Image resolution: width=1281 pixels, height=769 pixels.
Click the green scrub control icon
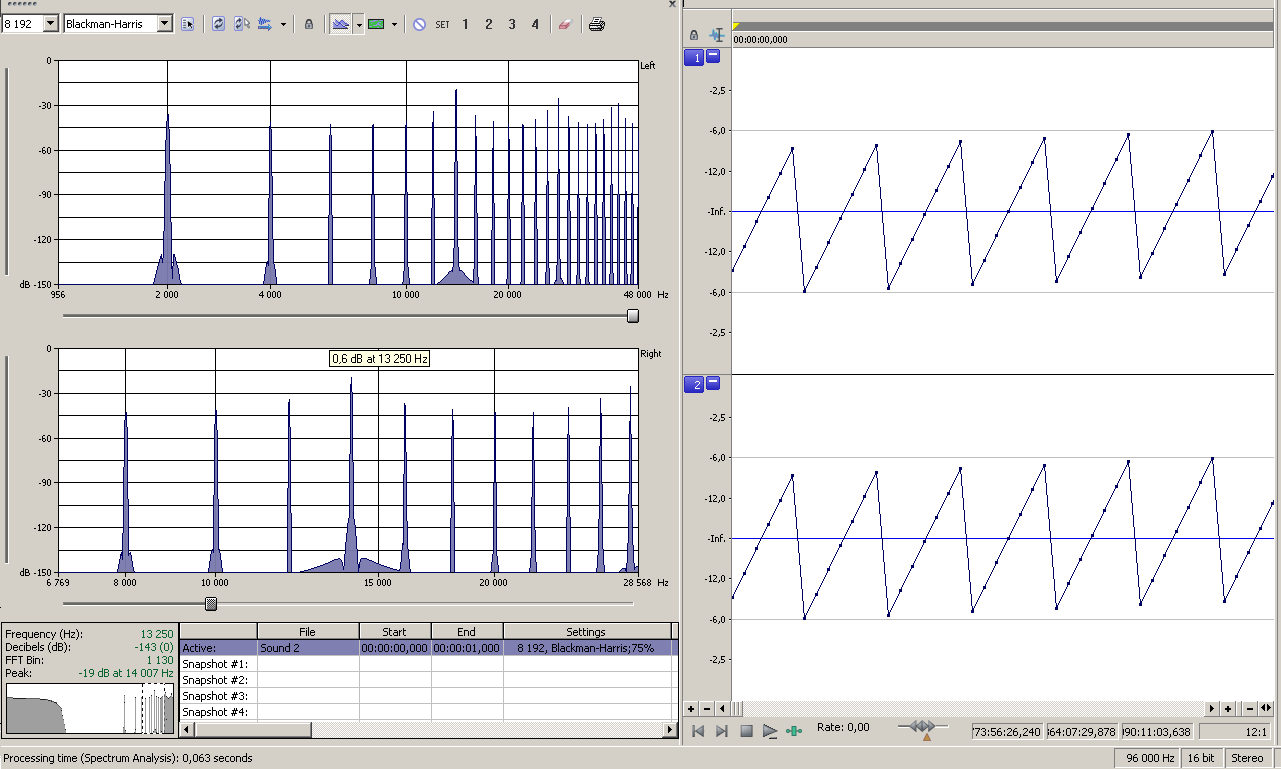tap(794, 731)
